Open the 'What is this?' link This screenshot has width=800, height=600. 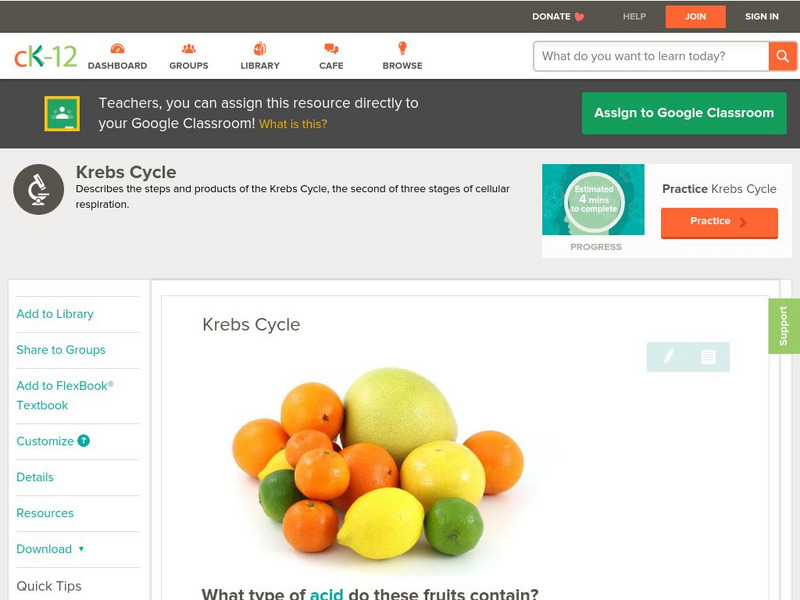point(293,124)
